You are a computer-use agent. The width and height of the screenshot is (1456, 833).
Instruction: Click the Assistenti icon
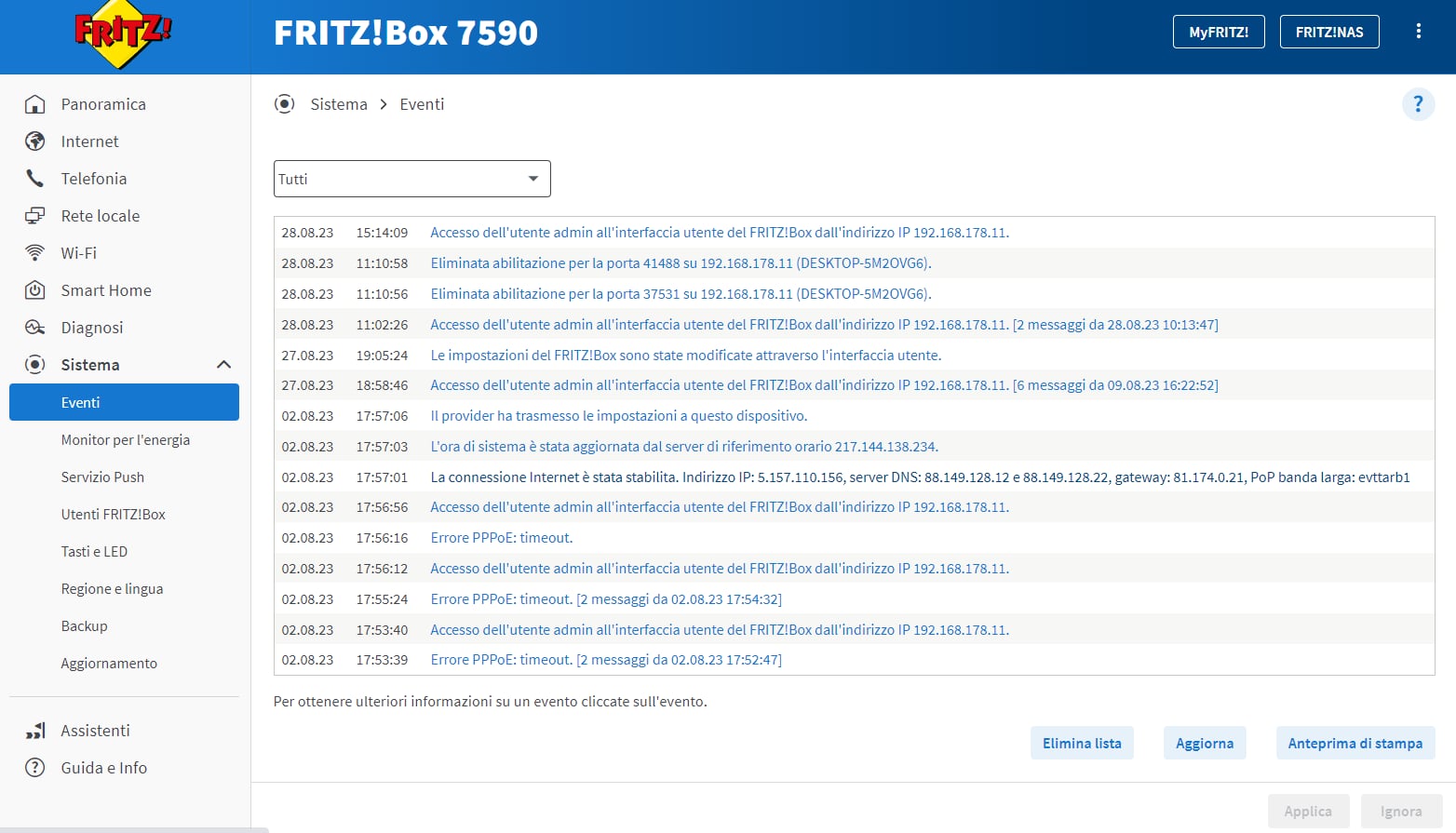pos(34,731)
